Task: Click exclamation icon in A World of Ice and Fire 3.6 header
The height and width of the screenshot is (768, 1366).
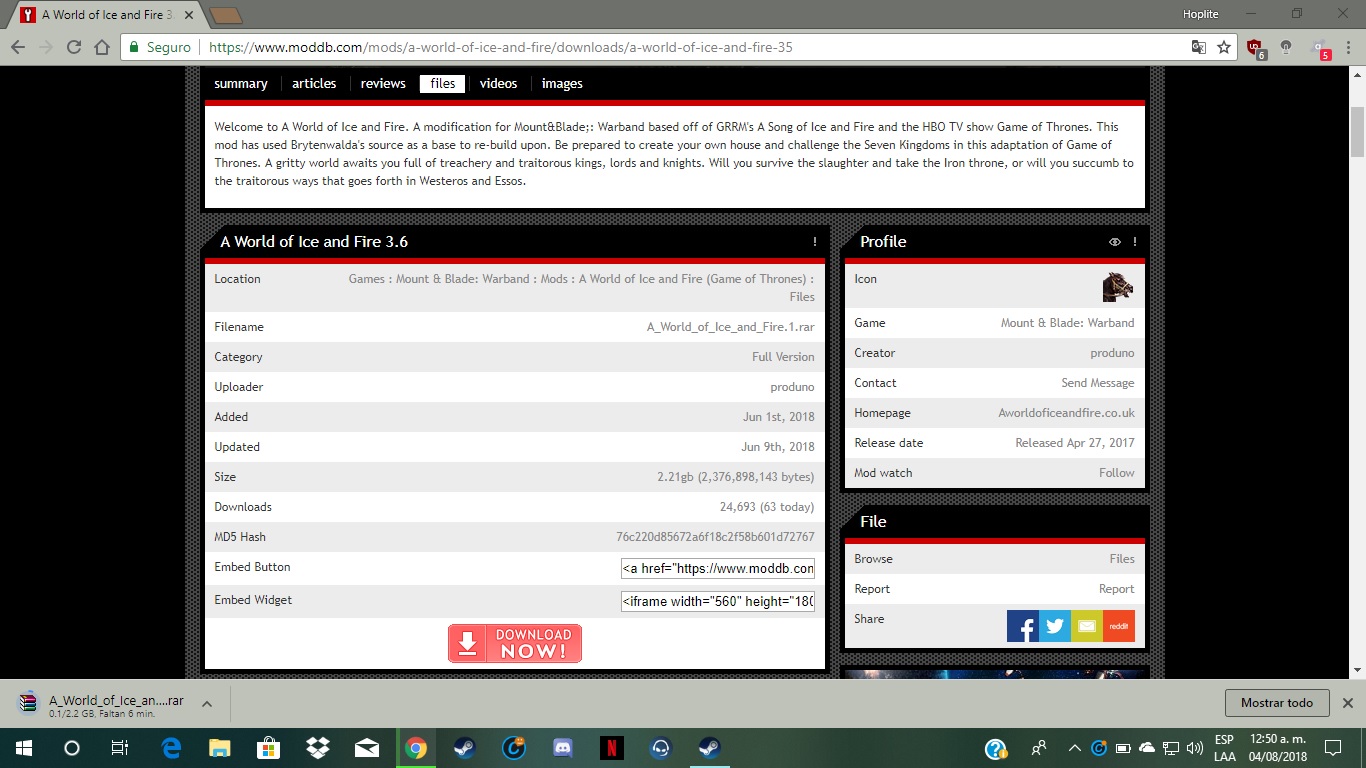Action: pyautogui.click(x=815, y=242)
